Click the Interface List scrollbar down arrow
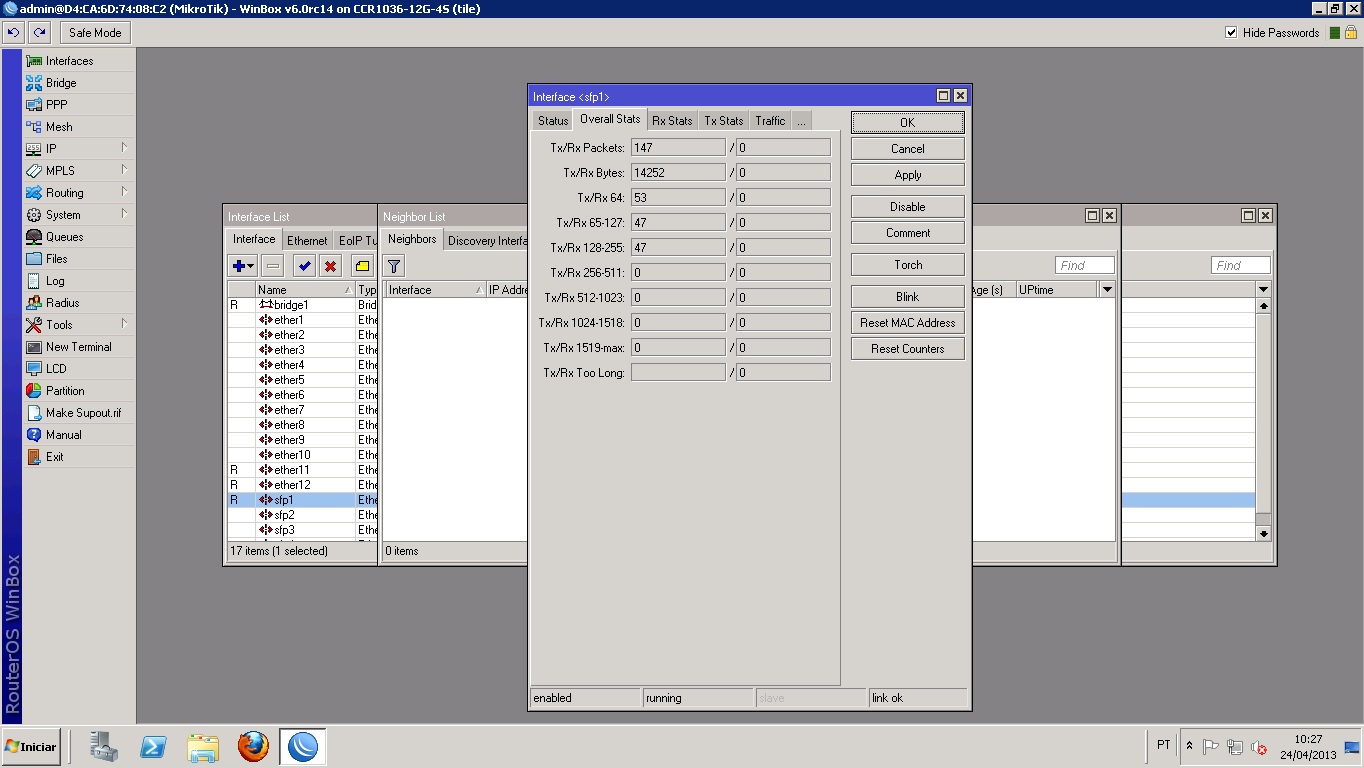This screenshot has height=768, width=1364. 1263,534
